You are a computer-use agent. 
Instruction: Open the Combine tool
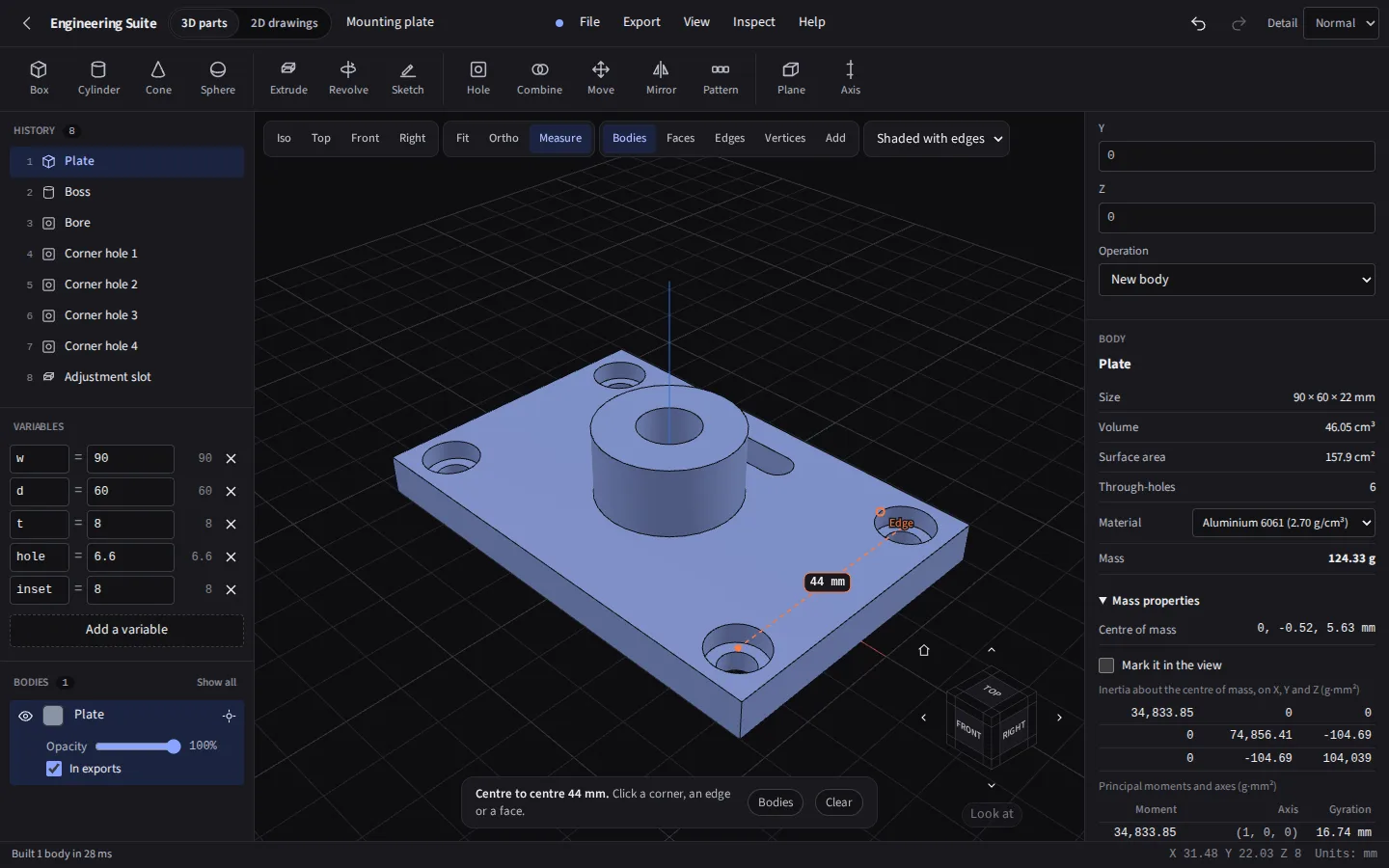pos(539,78)
